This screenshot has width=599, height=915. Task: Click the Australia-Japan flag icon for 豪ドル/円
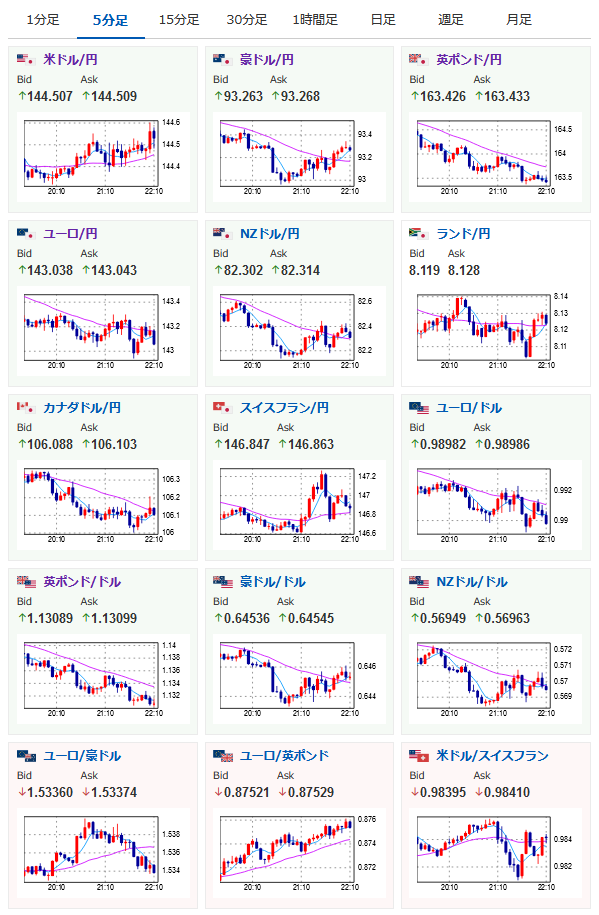pos(223,60)
